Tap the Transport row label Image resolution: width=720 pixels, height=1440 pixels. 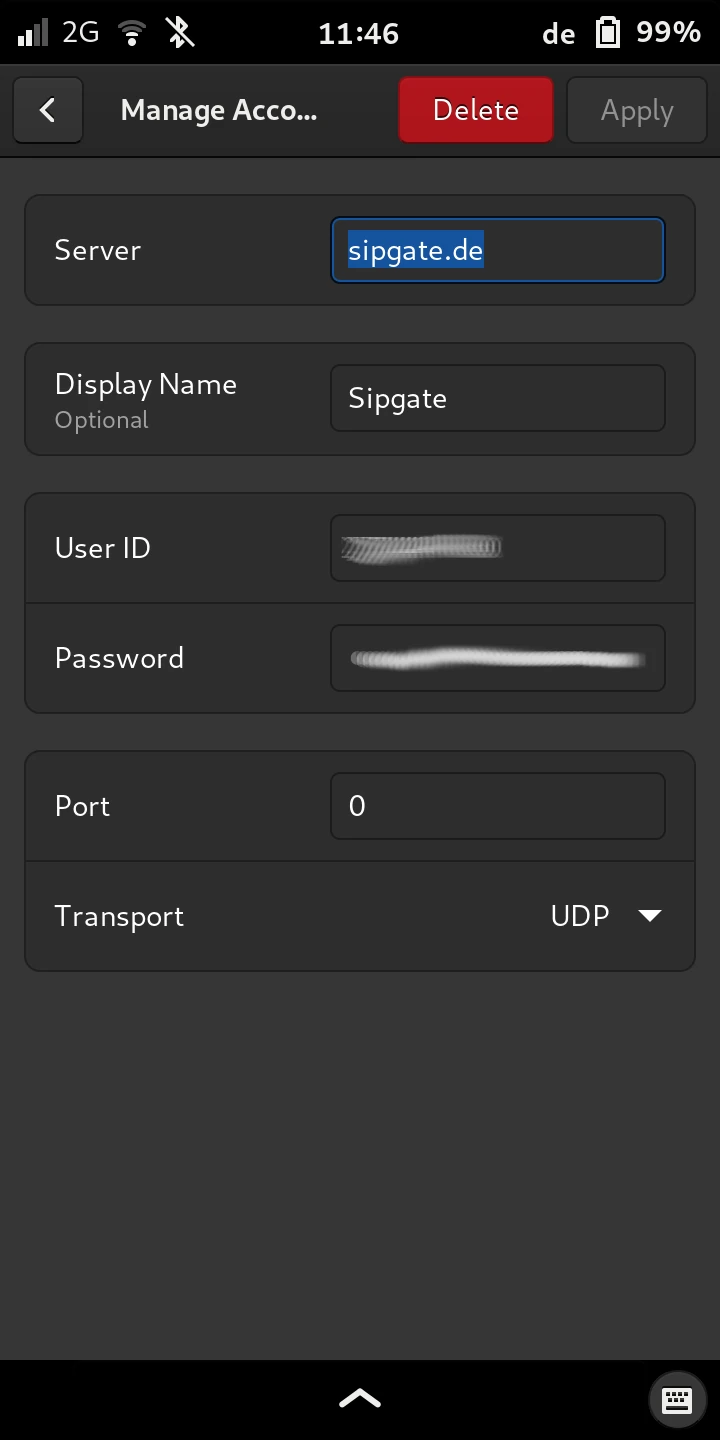point(119,916)
